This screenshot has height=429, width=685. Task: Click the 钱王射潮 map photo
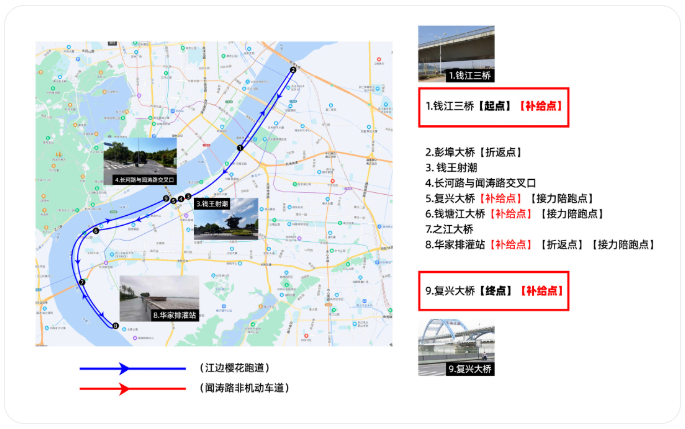(226, 217)
